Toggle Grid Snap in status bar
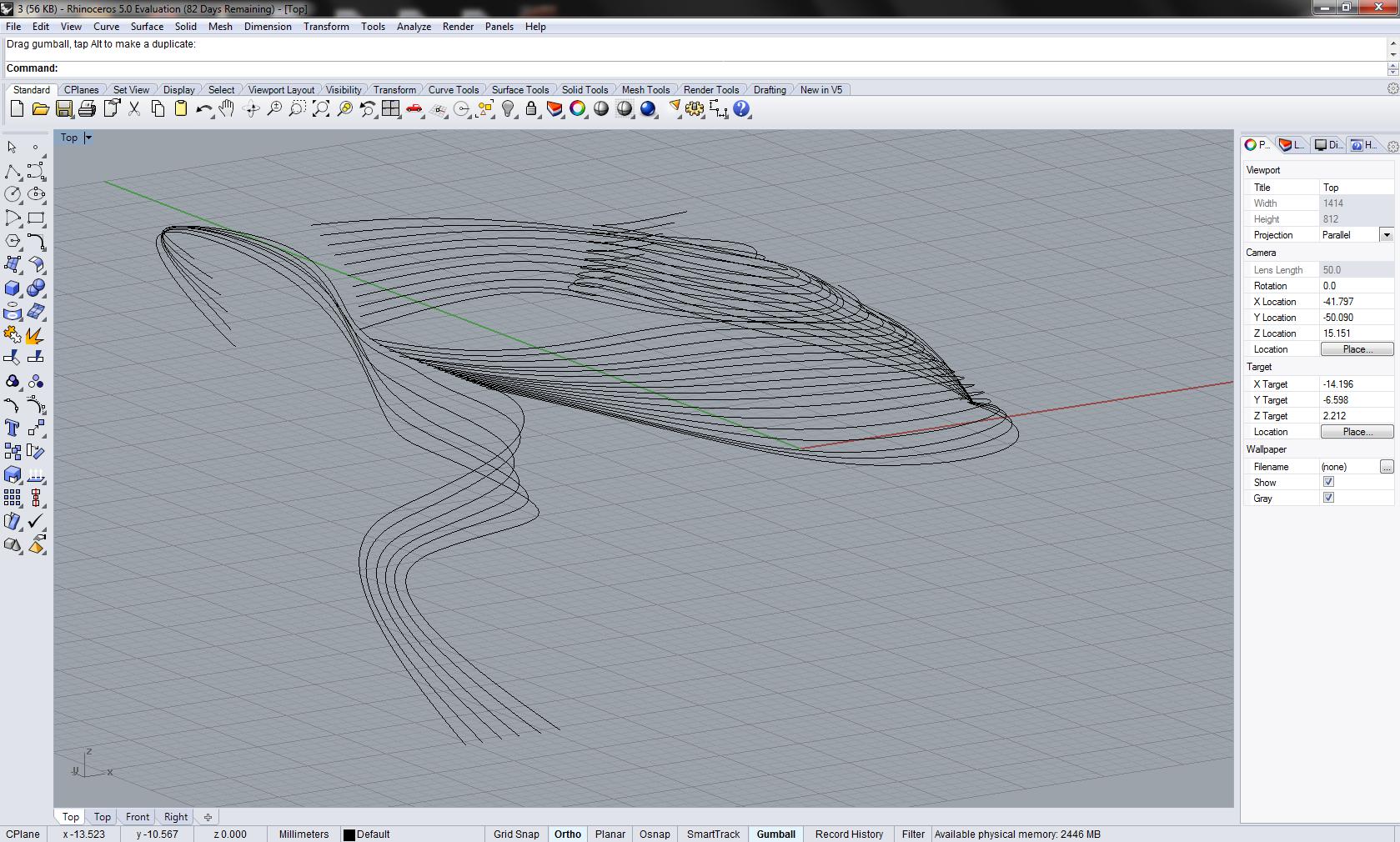Image resolution: width=1400 pixels, height=842 pixels. (x=516, y=834)
